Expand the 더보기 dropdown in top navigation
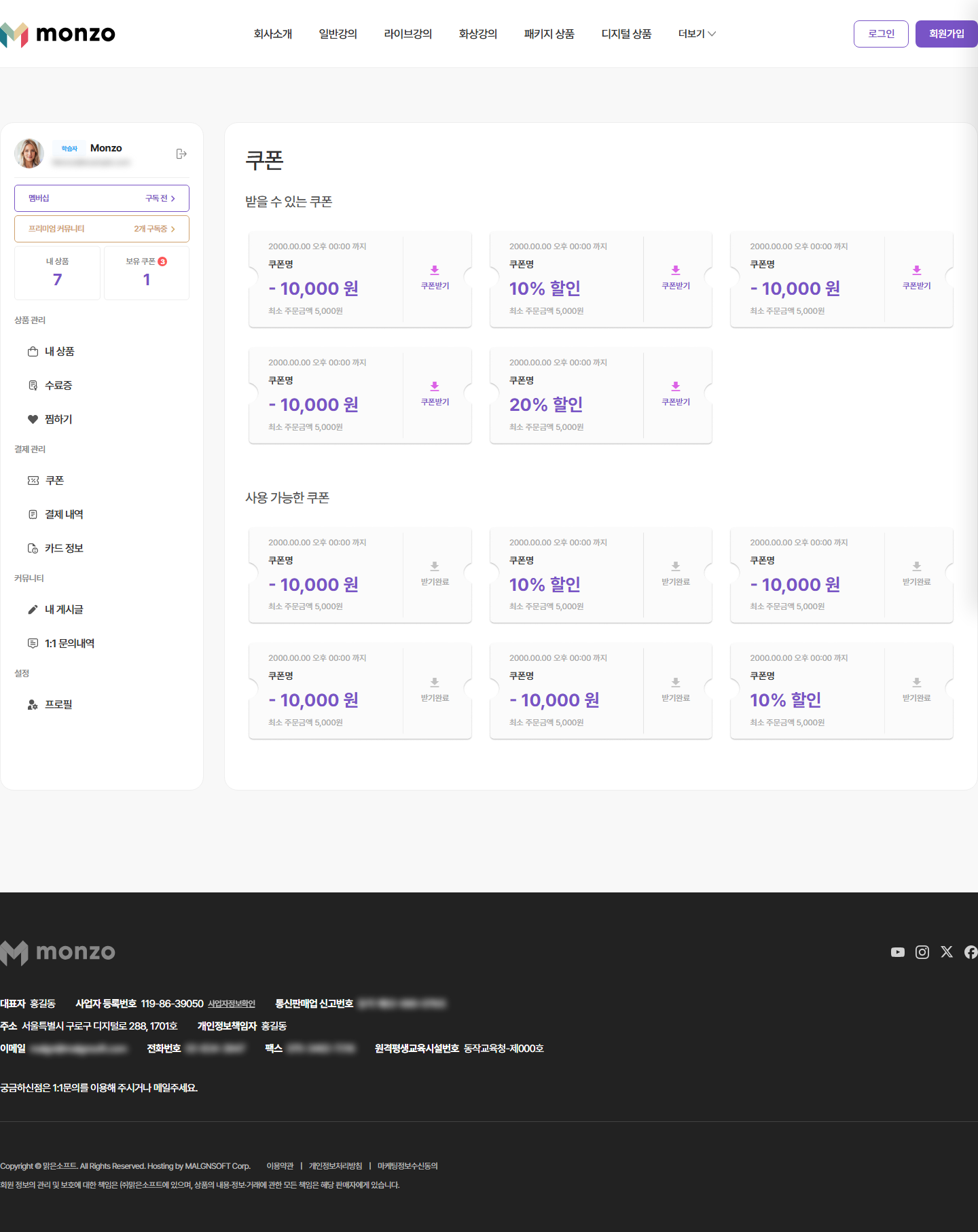 tap(697, 34)
